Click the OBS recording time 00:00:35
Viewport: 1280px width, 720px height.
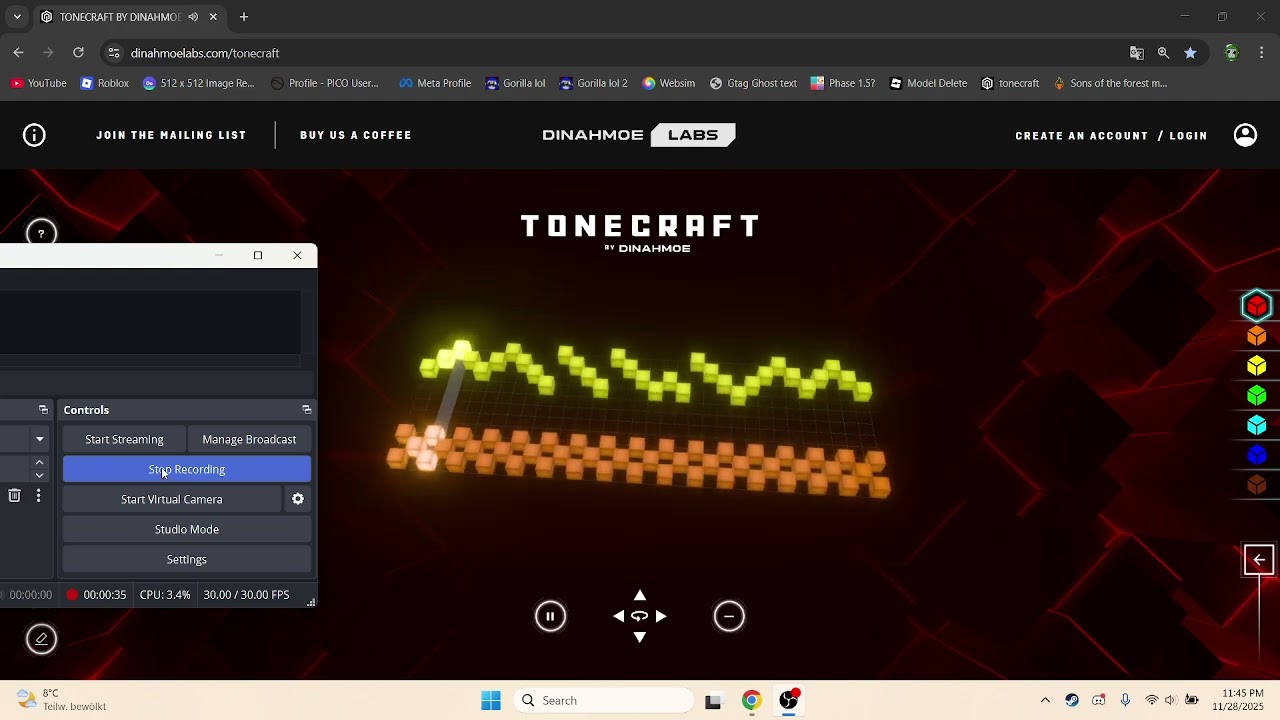pos(105,595)
